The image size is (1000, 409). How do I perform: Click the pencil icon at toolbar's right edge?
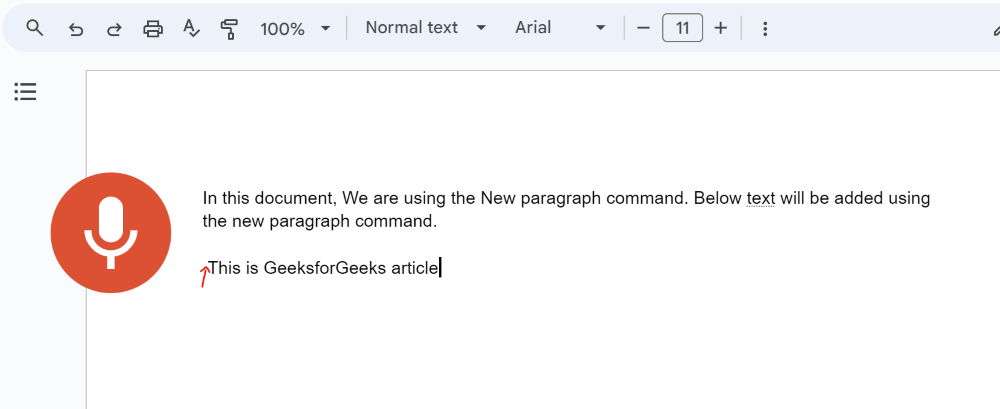[x=993, y=29]
